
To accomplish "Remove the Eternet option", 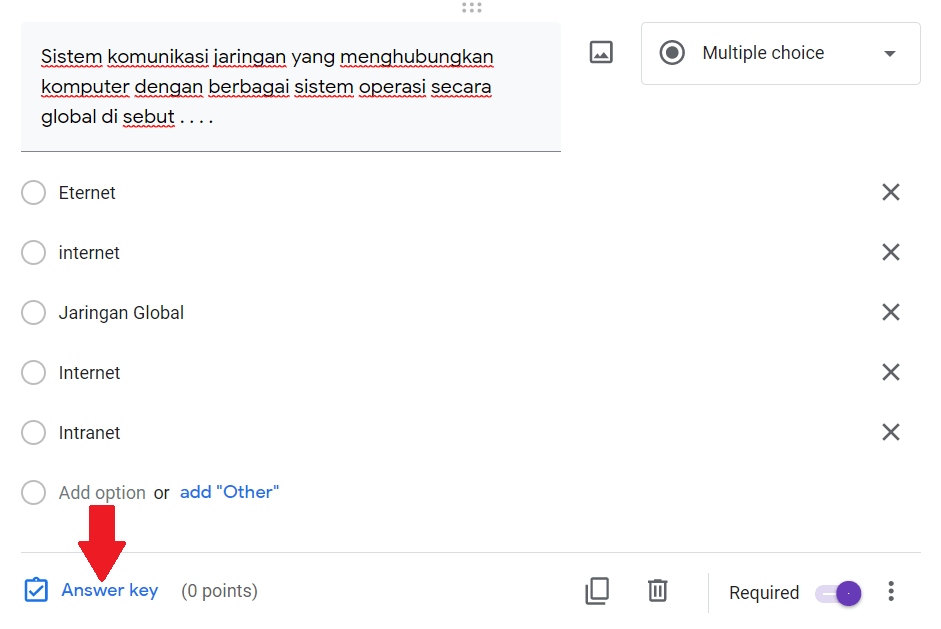I will coord(891,192).
